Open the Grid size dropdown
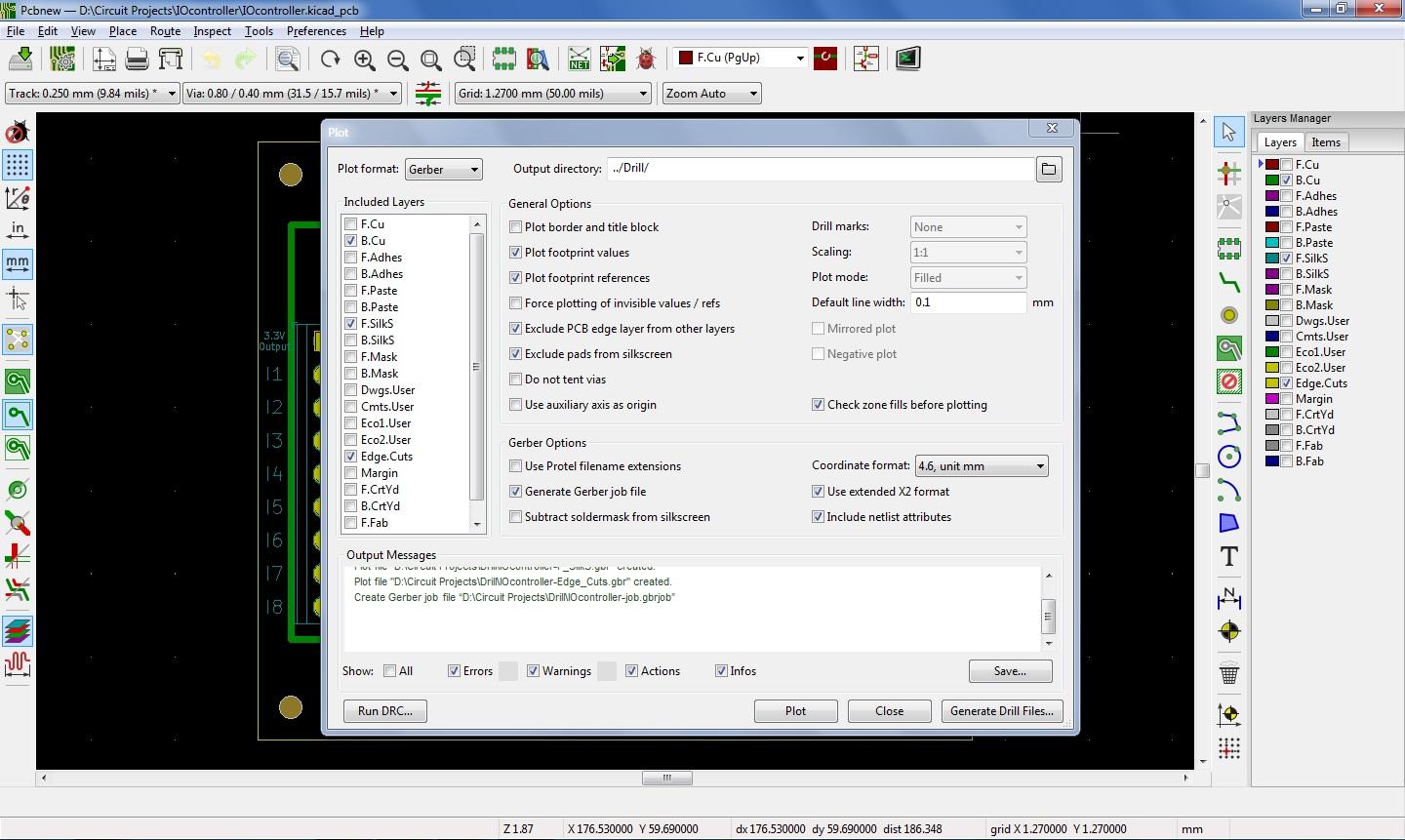 coord(553,94)
